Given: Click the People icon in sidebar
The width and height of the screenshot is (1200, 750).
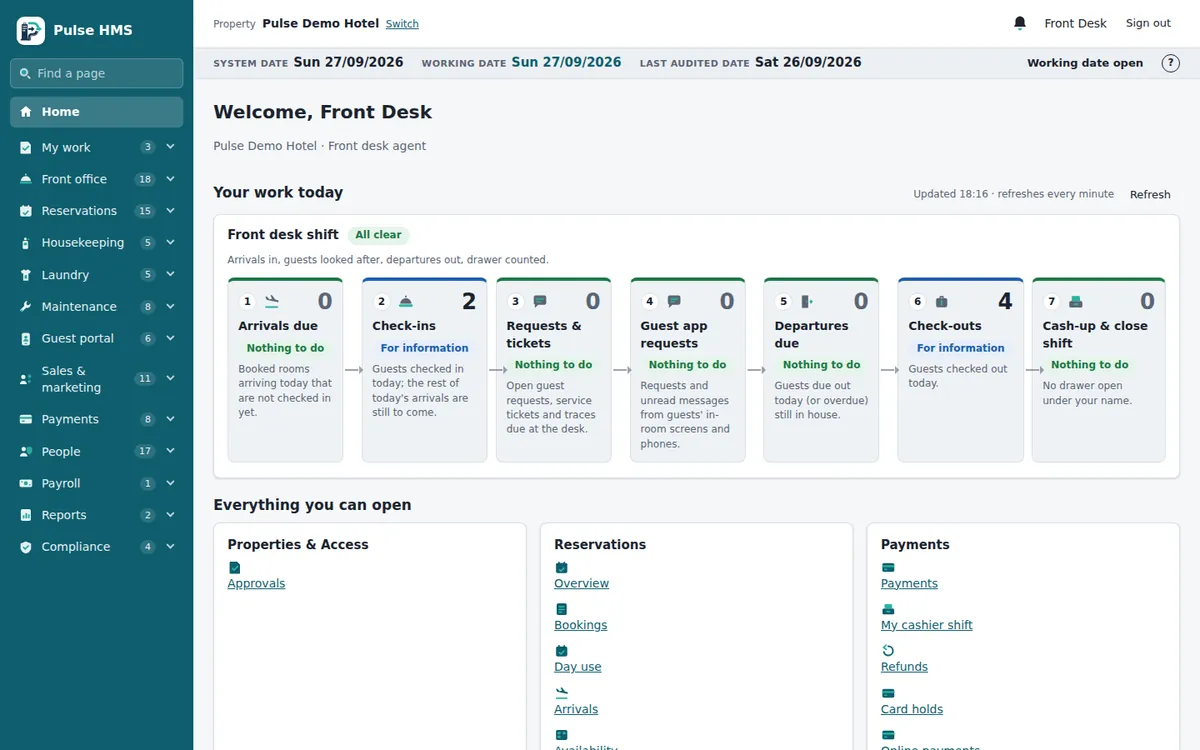Looking at the screenshot, I should click(x=26, y=452).
